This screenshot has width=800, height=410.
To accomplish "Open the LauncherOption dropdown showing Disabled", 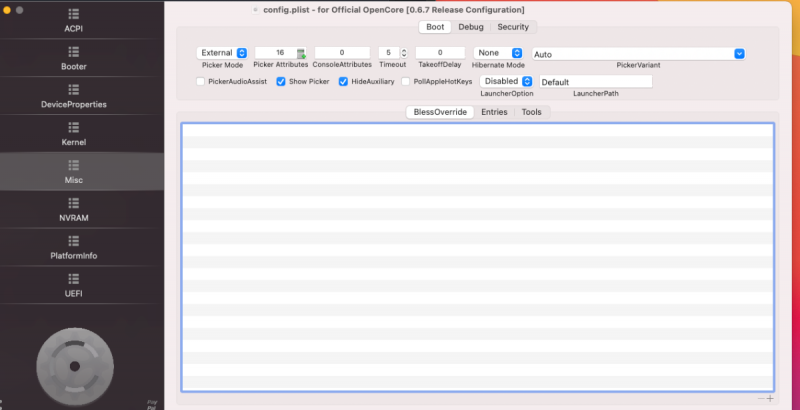I will (x=507, y=81).
